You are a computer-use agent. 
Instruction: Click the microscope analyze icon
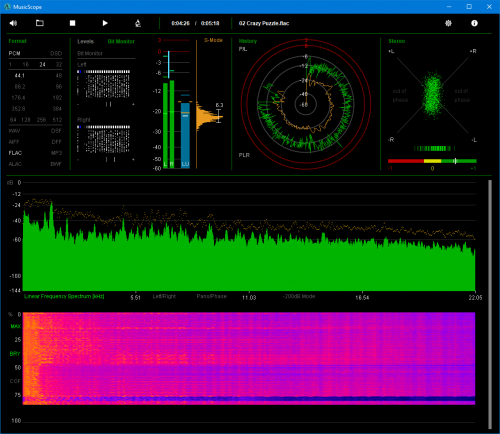138,23
